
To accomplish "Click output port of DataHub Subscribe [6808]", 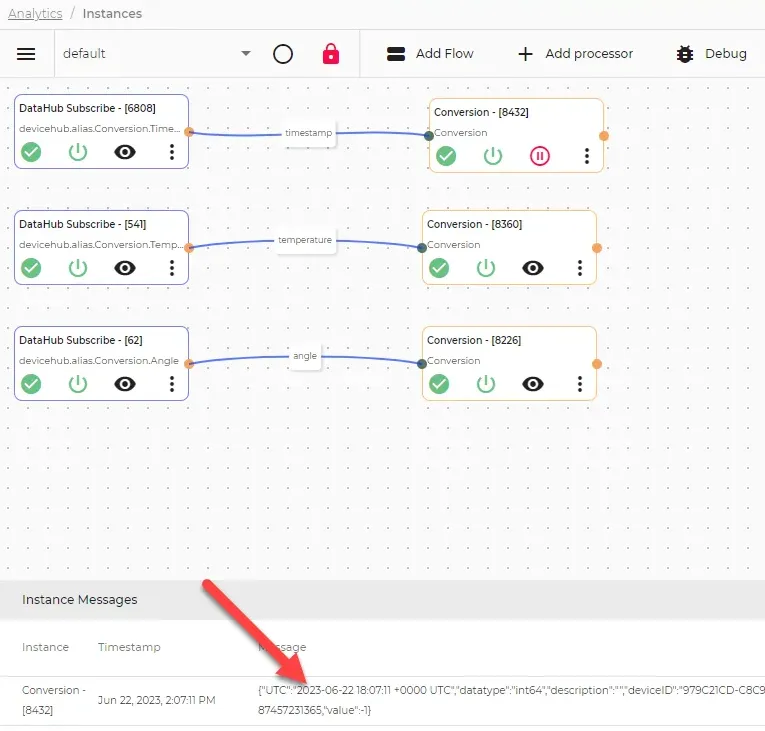I will click(189, 132).
